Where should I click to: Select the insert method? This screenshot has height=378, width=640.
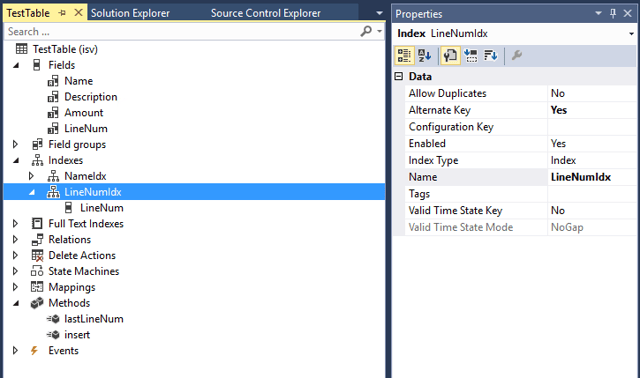[77, 335]
